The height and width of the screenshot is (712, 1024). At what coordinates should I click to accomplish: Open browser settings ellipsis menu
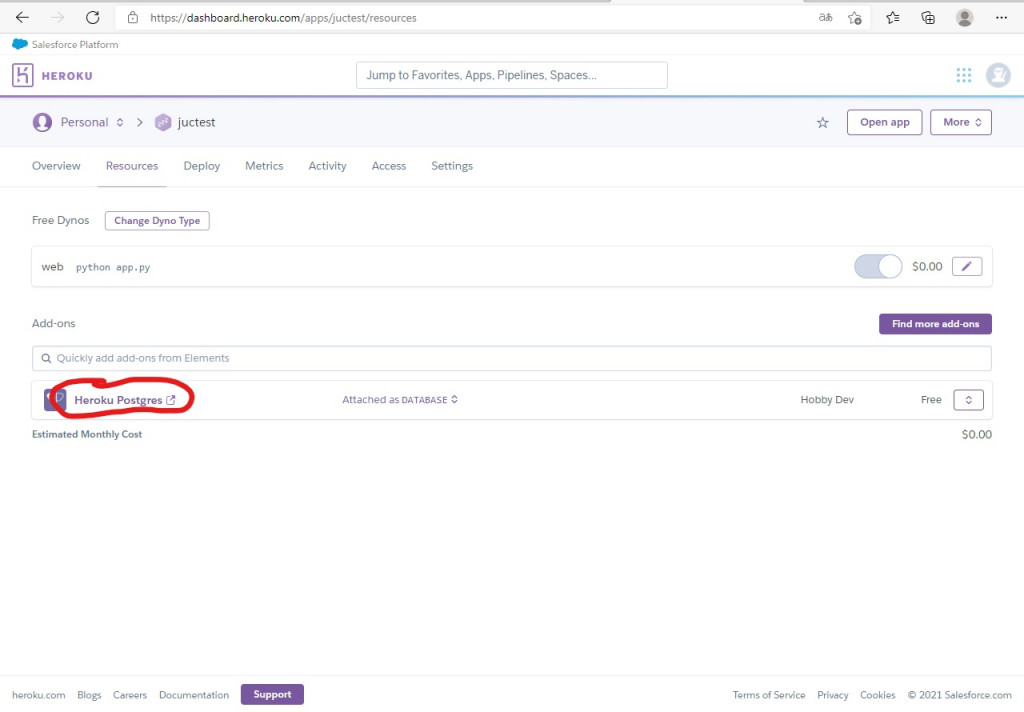[x=1001, y=18]
